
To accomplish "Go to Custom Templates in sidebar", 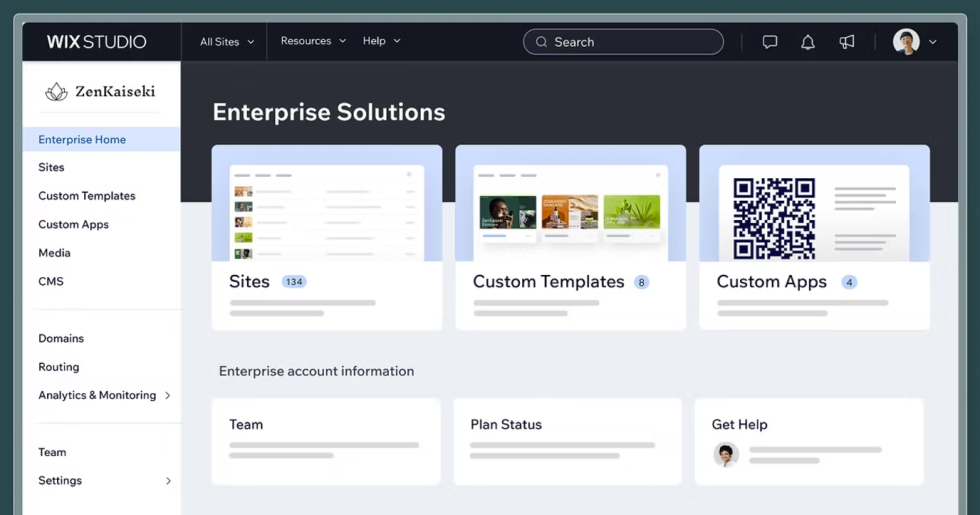I will pos(87,196).
